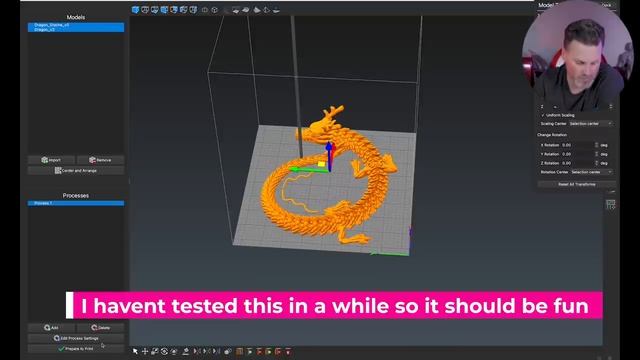Click Reset All Transforms button

576,184
